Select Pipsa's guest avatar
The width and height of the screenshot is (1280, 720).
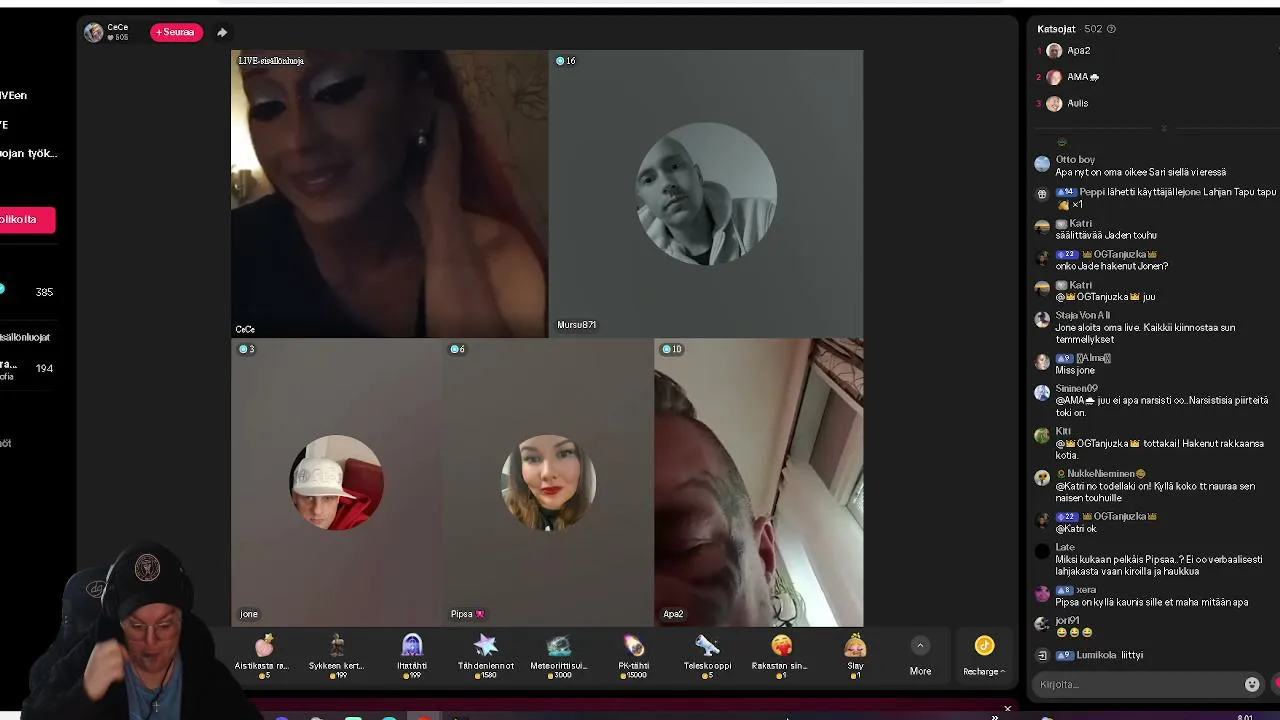548,482
